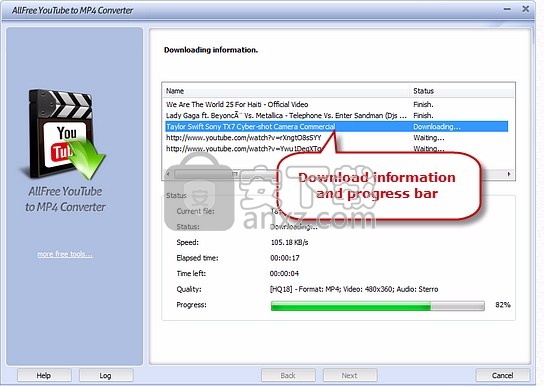544x386 pixels.
Task: Click the AllFree YouTube to MP4 Converter sidebar title
Action: [65, 199]
